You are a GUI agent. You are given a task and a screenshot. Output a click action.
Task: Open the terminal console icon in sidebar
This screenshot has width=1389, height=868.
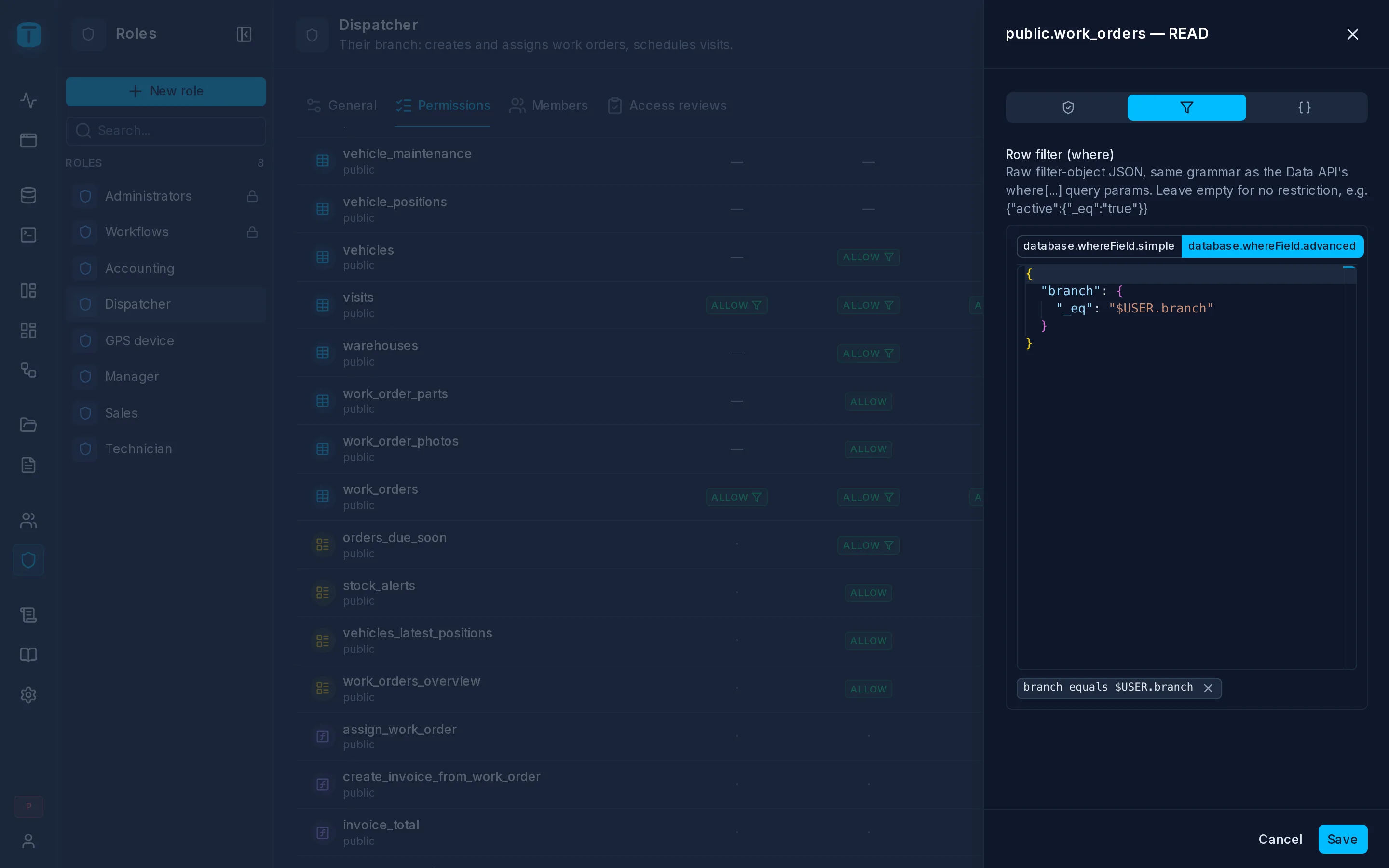click(x=28, y=235)
